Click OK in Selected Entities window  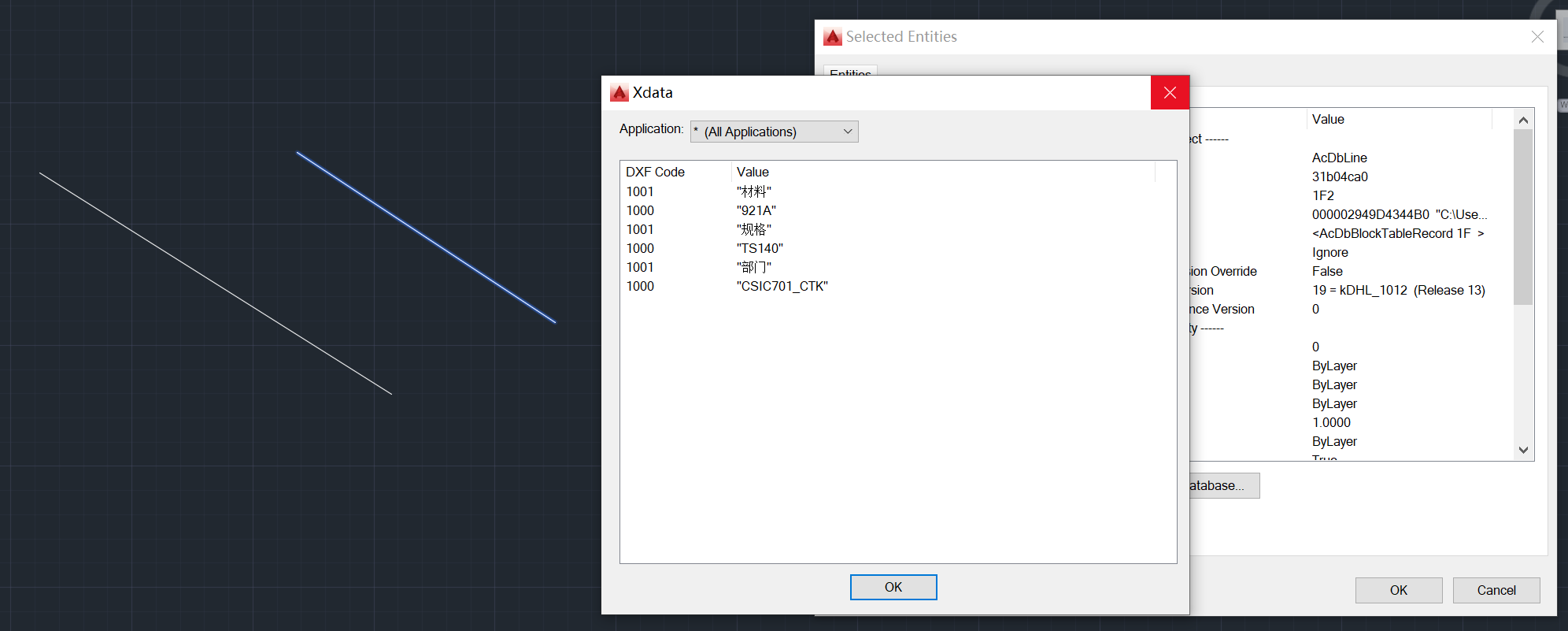(x=1398, y=590)
